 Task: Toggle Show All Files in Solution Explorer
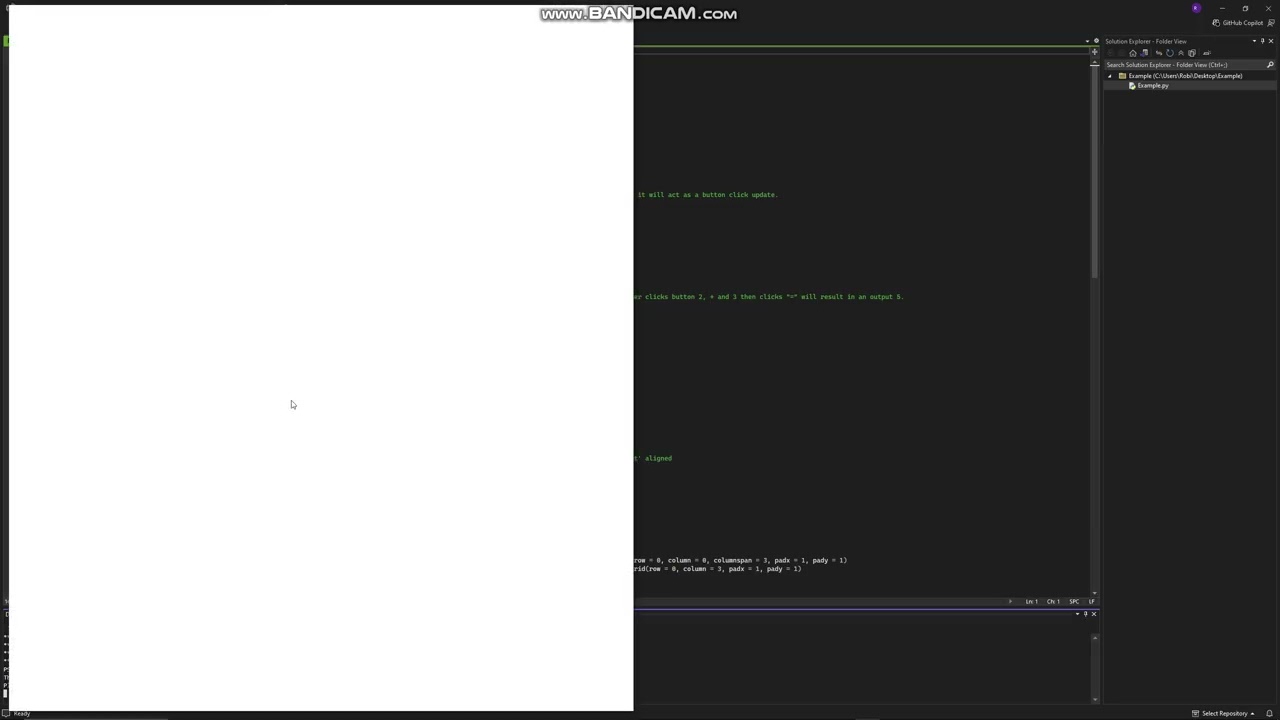pos(1192,53)
